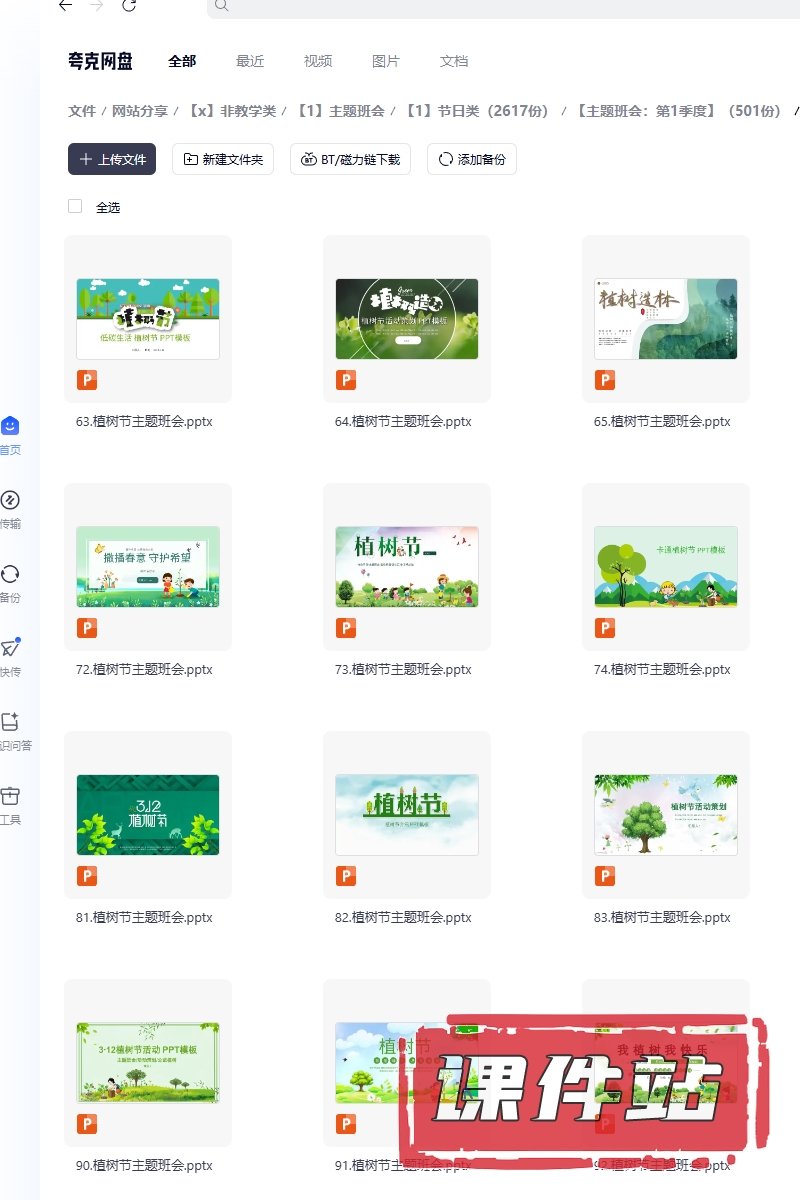Image resolution: width=800 pixels, height=1200 pixels.
Task: Switch to the 图片 tab
Action: point(386,61)
